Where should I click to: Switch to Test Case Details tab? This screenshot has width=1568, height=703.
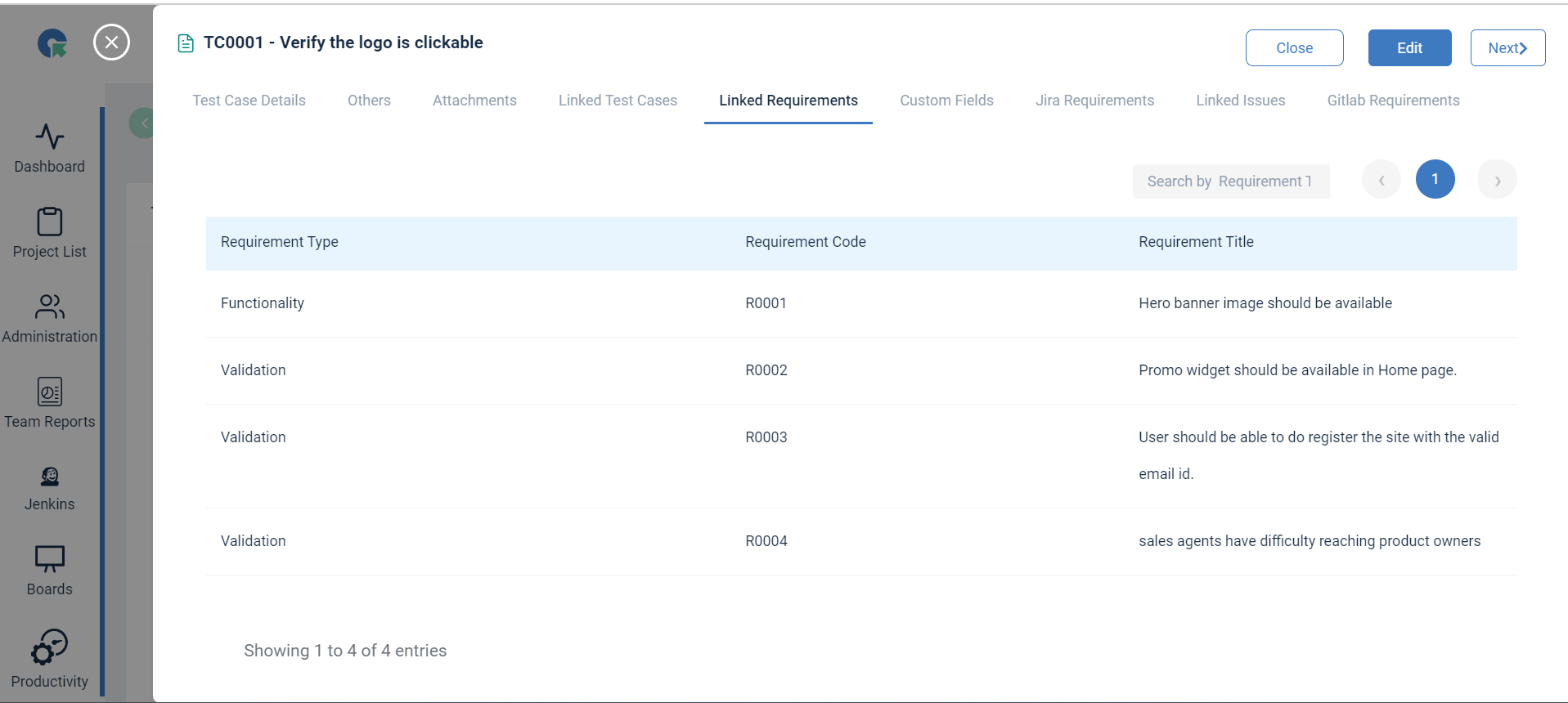[x=249, y=101]
